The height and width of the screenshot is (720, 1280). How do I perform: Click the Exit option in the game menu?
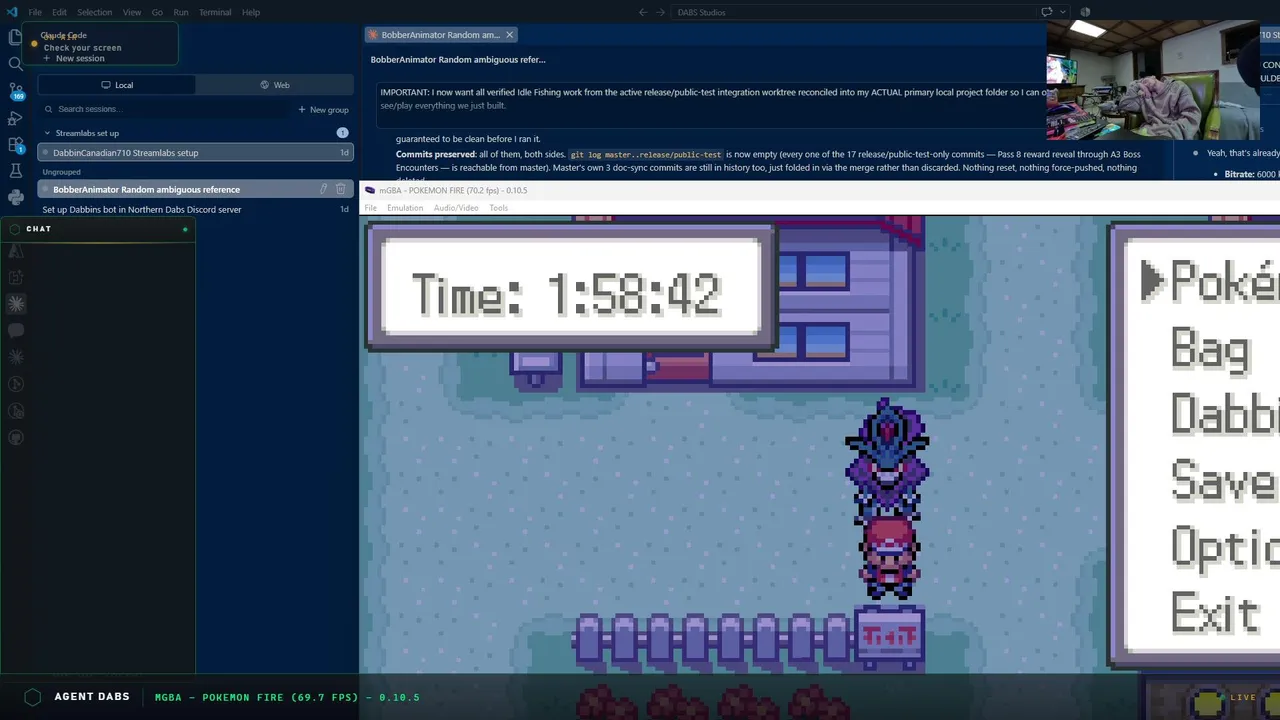coord(1214,612)
